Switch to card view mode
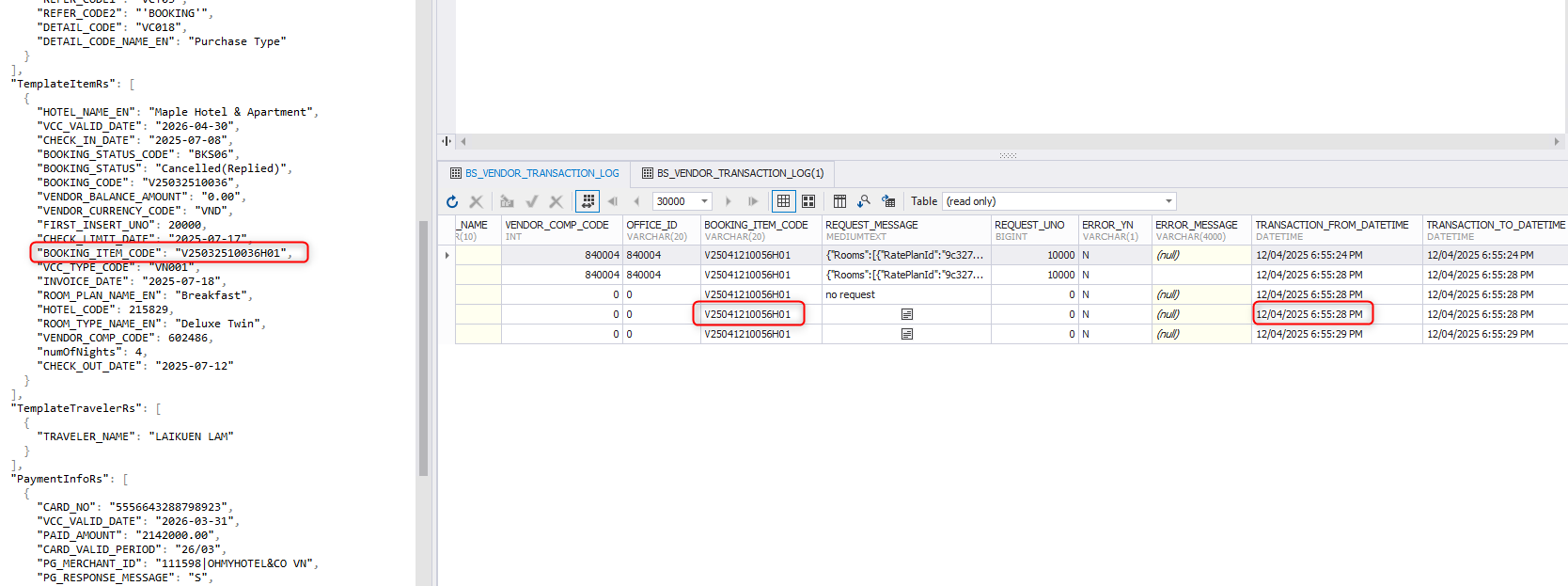Viewport: 1568px width, 586px height. (808, 201)
